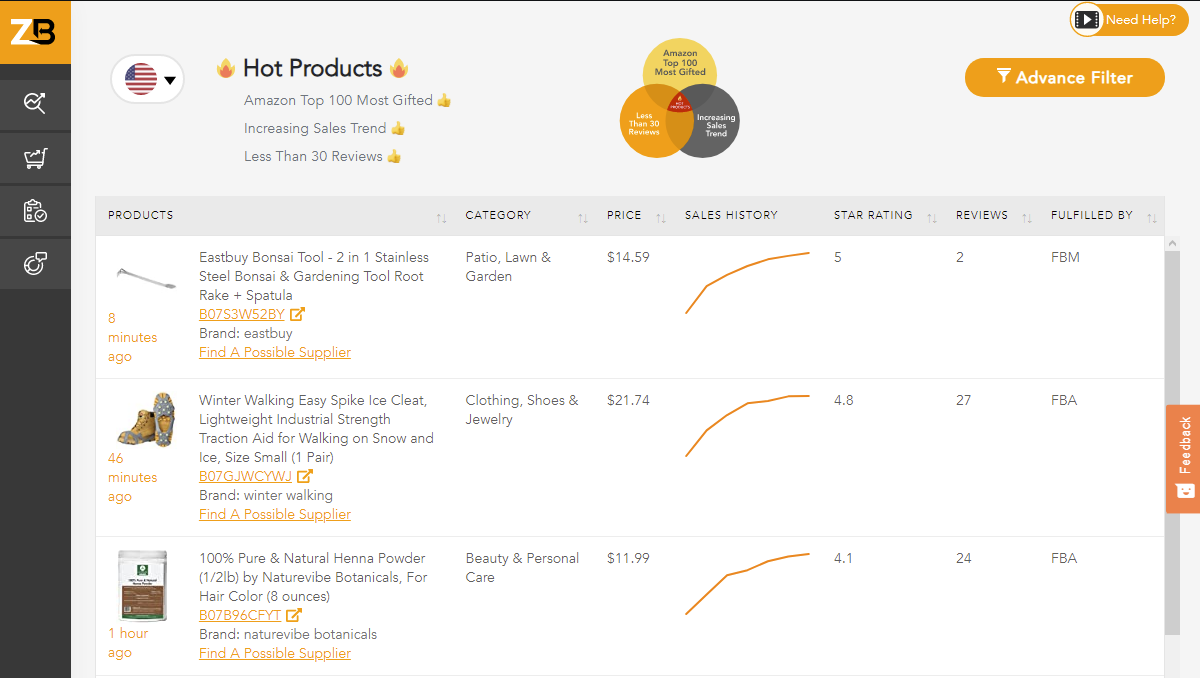This screenshot has height=678, width=1200.
Task: Open external link icon beside B07B96CFYT
Action: [x=294, y=615]
